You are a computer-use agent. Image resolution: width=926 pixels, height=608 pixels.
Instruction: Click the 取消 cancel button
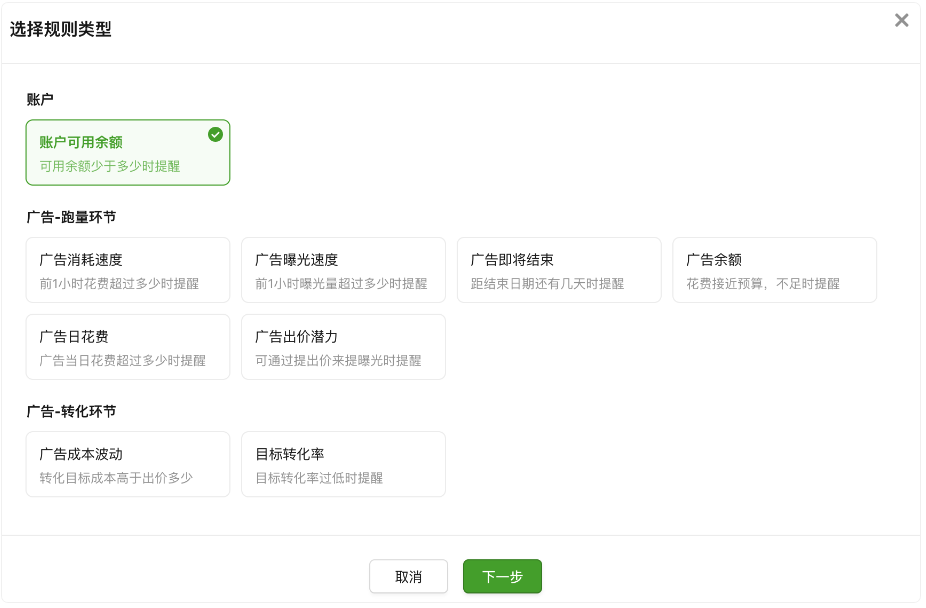408,576
